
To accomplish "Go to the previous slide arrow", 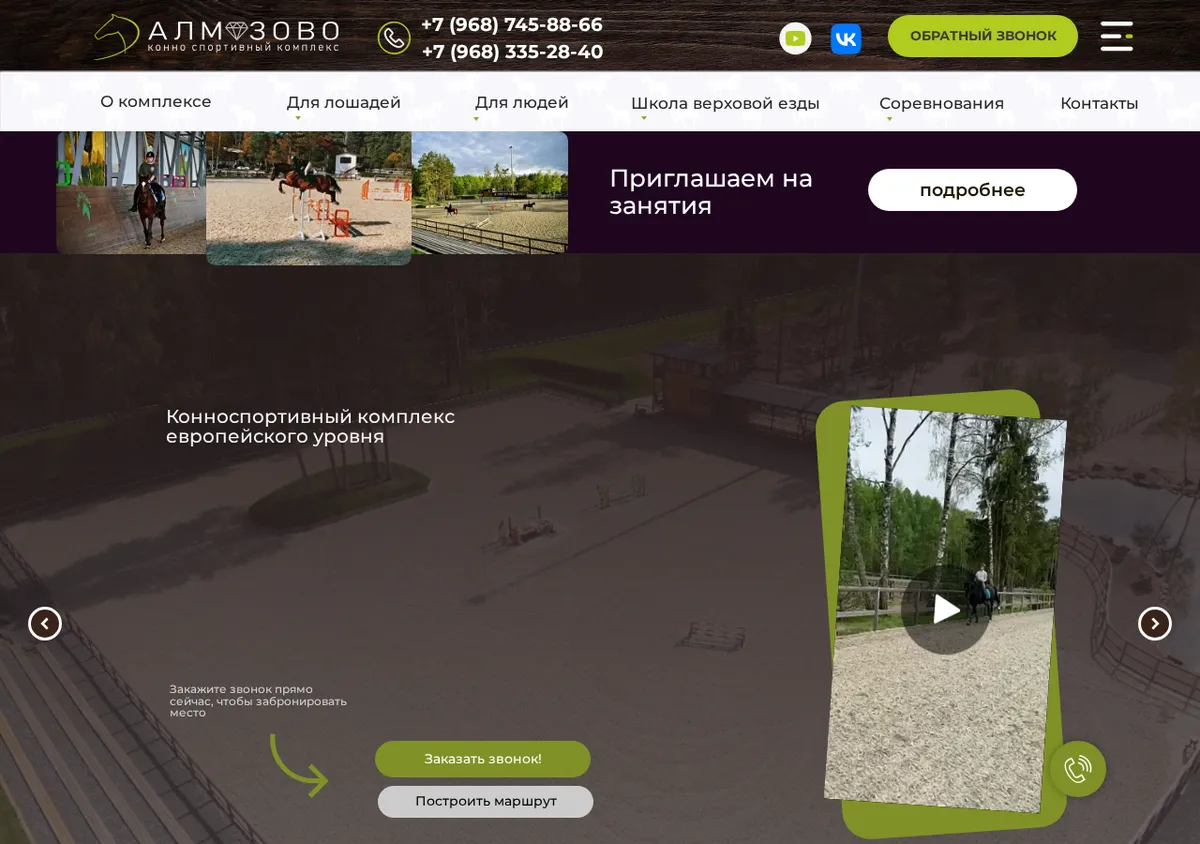I will click(45, 624).
